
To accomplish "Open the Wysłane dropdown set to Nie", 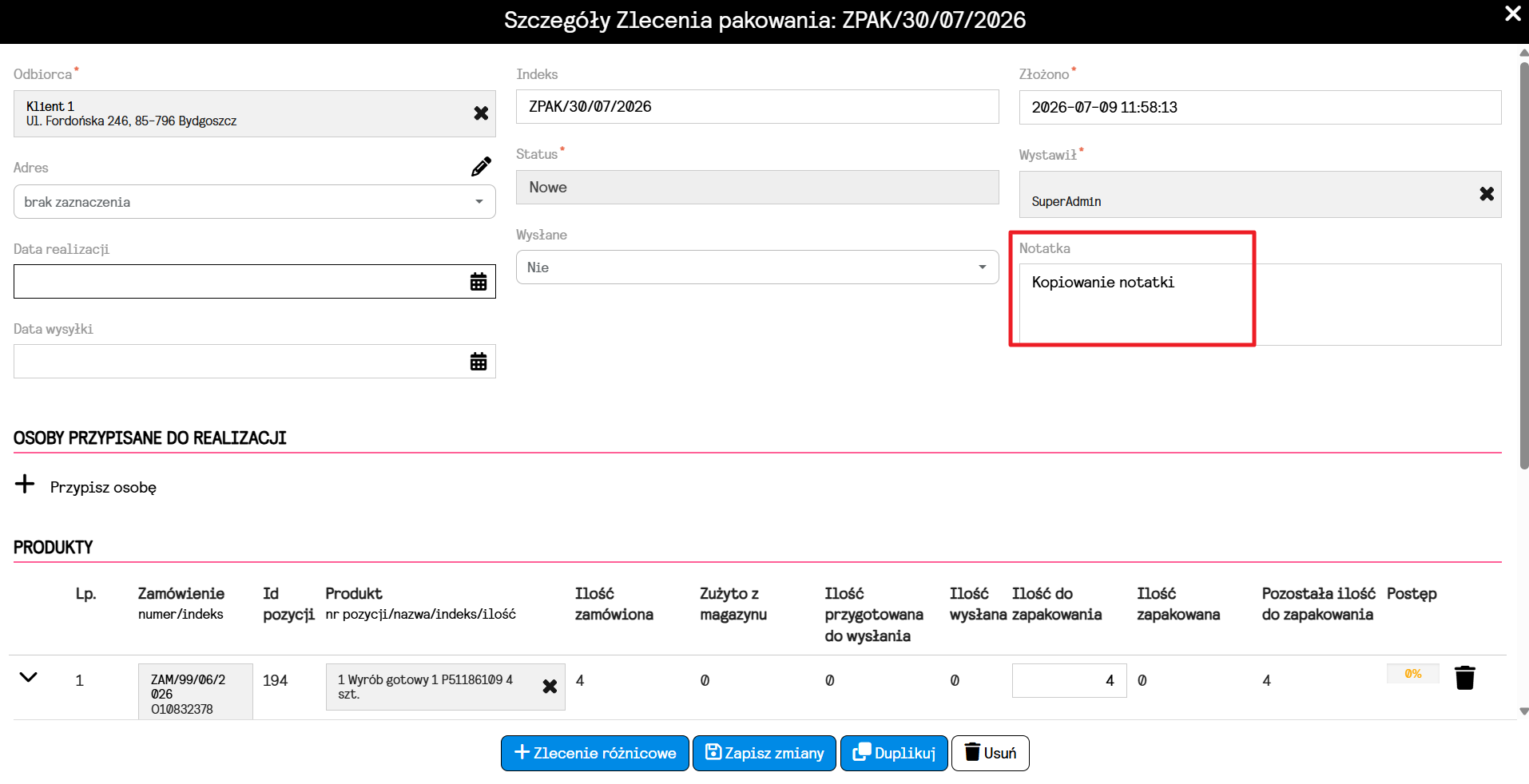I will point(757,267).
